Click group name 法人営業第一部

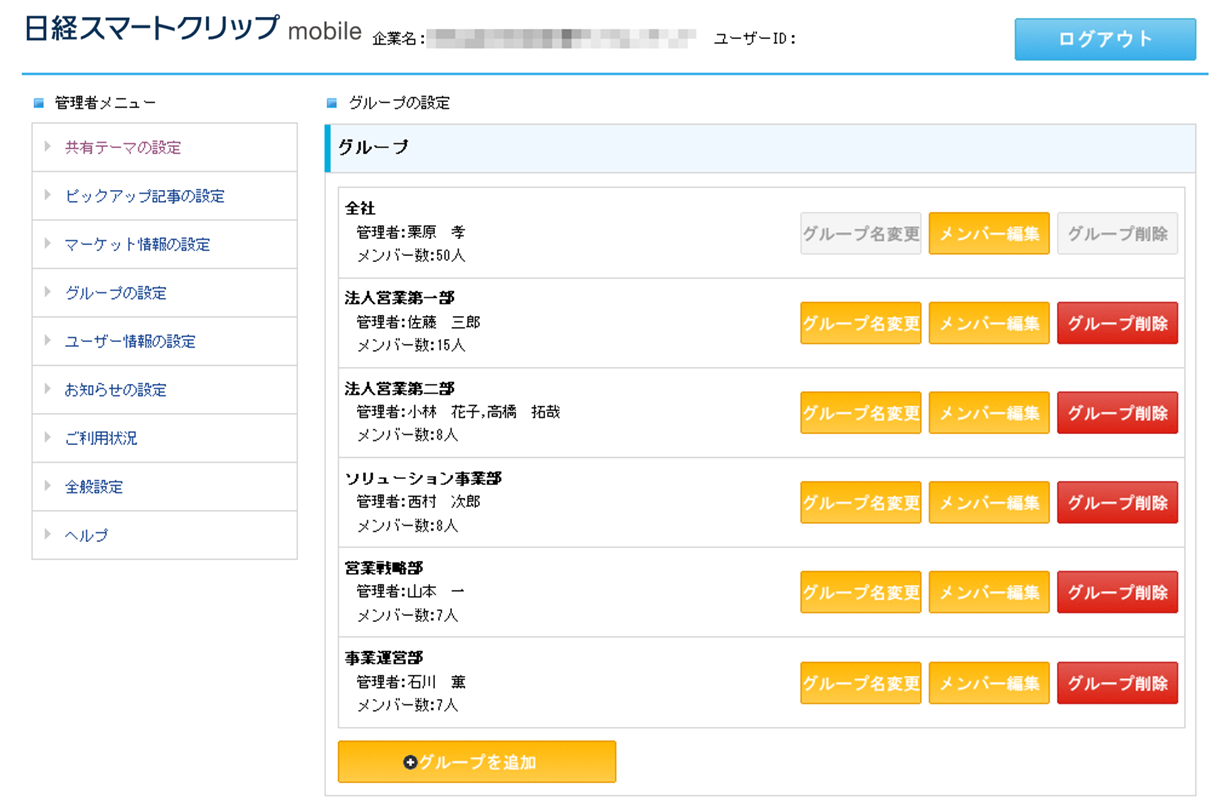399,298
